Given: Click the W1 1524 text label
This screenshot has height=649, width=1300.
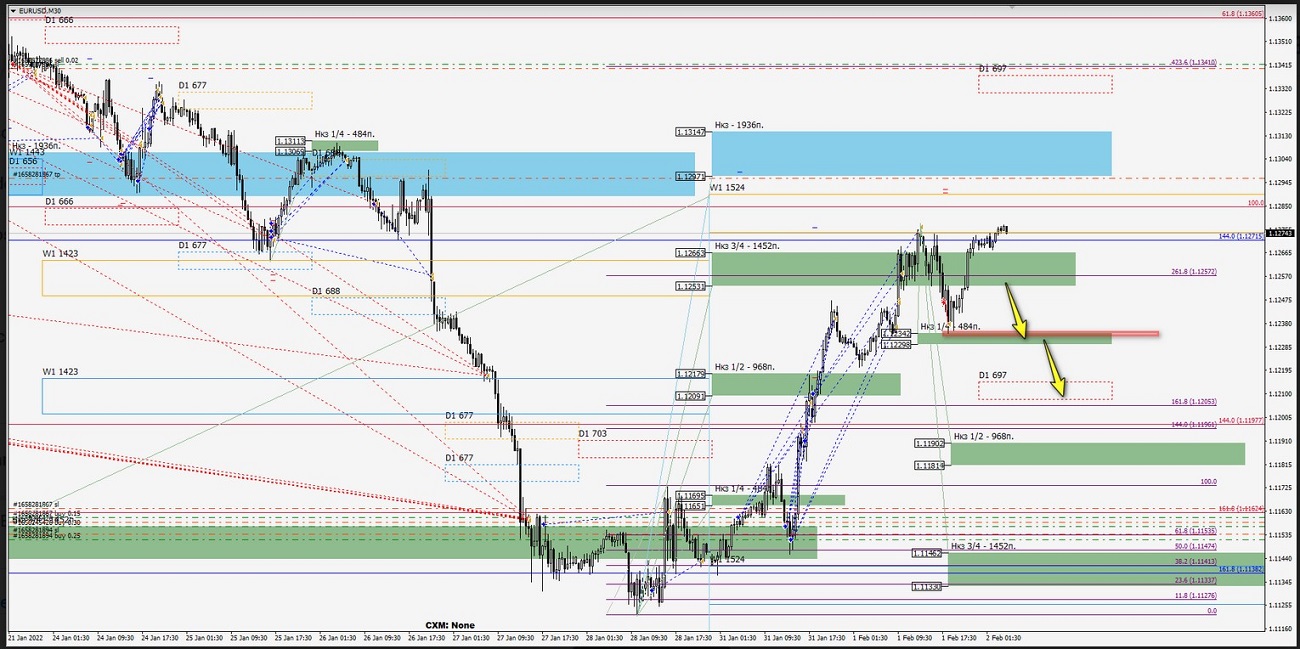Looking at the screenshot, I should (727, 188).
